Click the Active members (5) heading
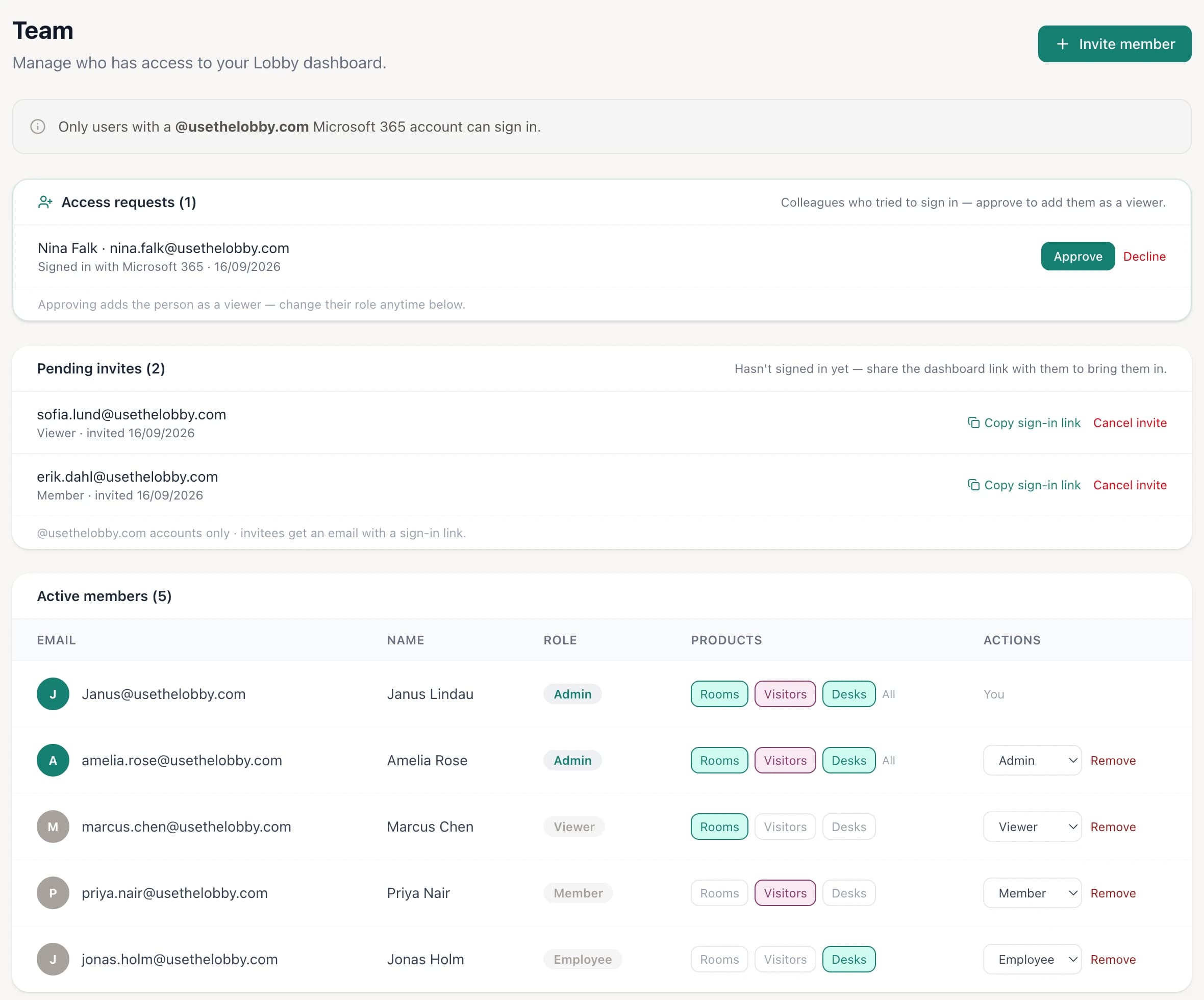The width and height of the screenshot is (1204, 1000). [104, 596]
